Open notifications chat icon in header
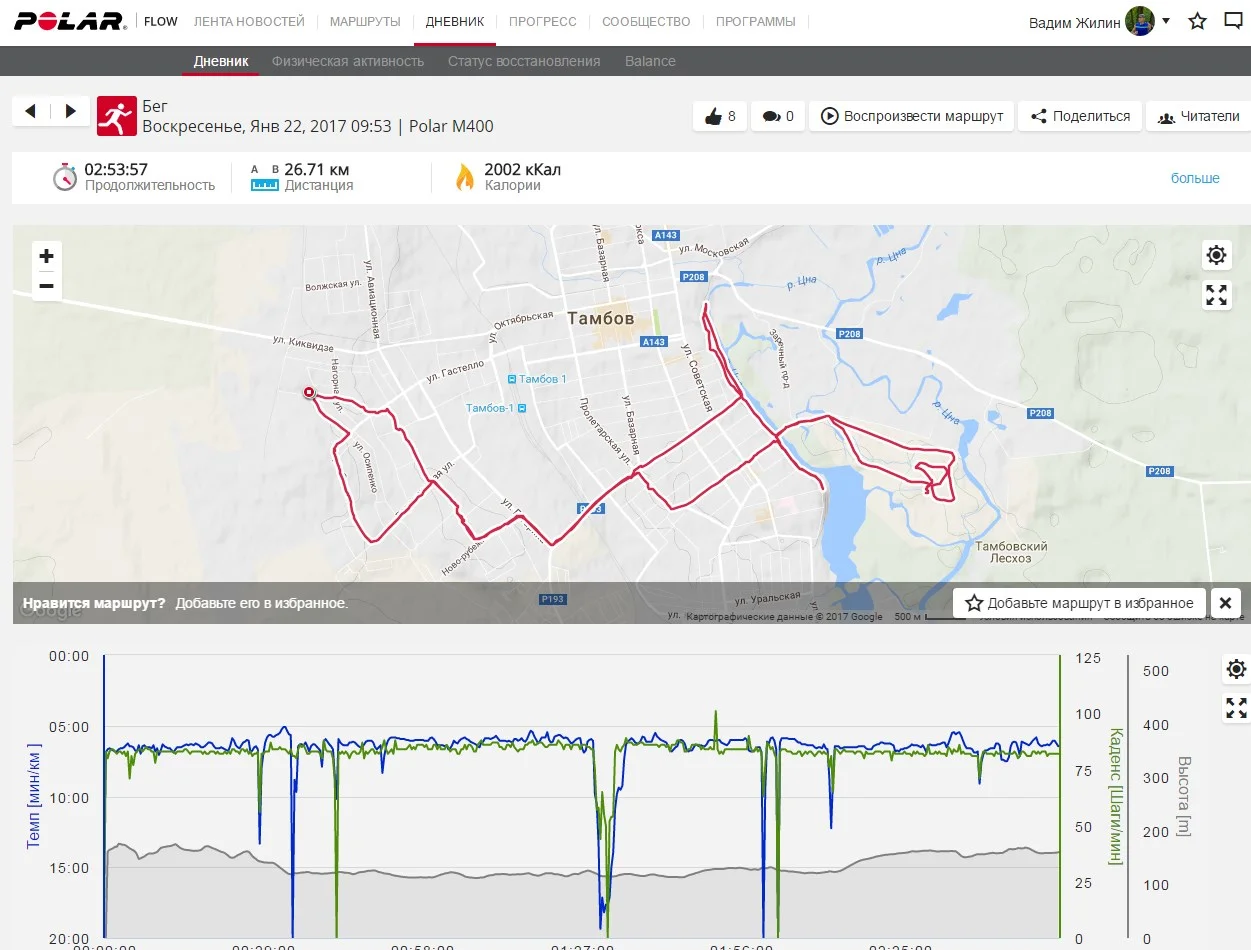 click(x=1233, y=22)
